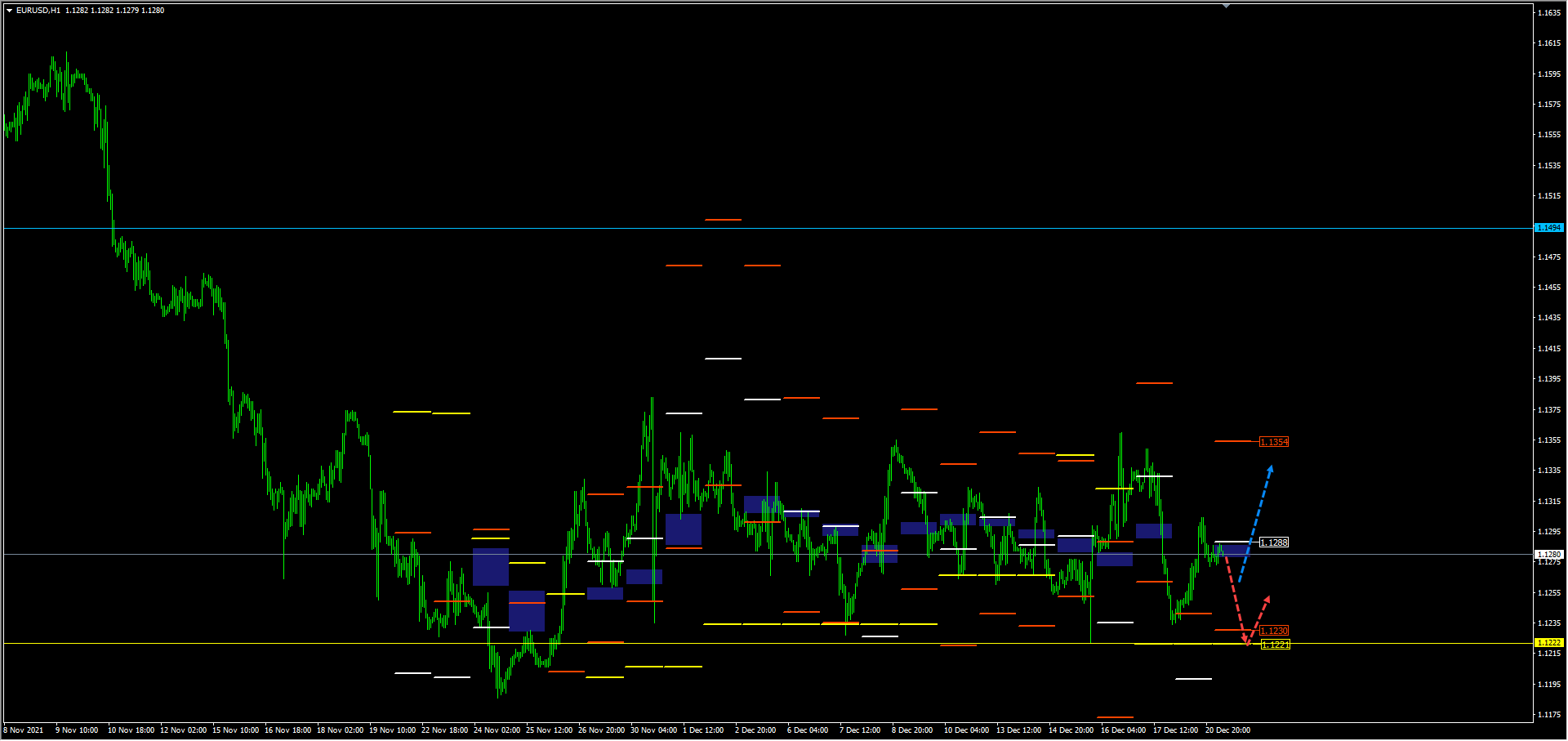Click the yellow 1.1221 price label
Image resolution: width=1568 pixels, height=741 pixels.
coord(1276,645)
